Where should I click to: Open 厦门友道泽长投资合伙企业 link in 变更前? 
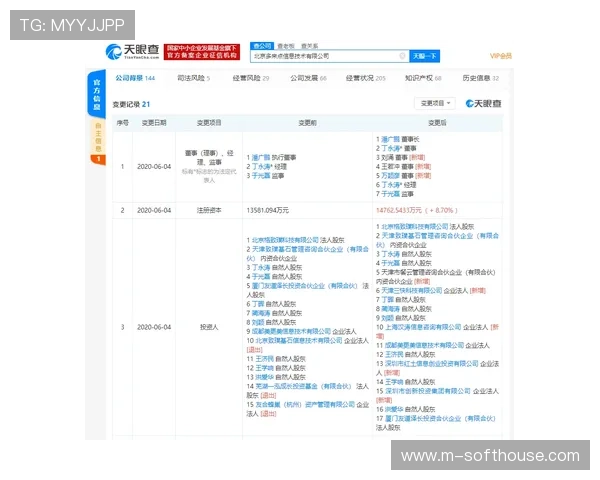tap(305, 286)
